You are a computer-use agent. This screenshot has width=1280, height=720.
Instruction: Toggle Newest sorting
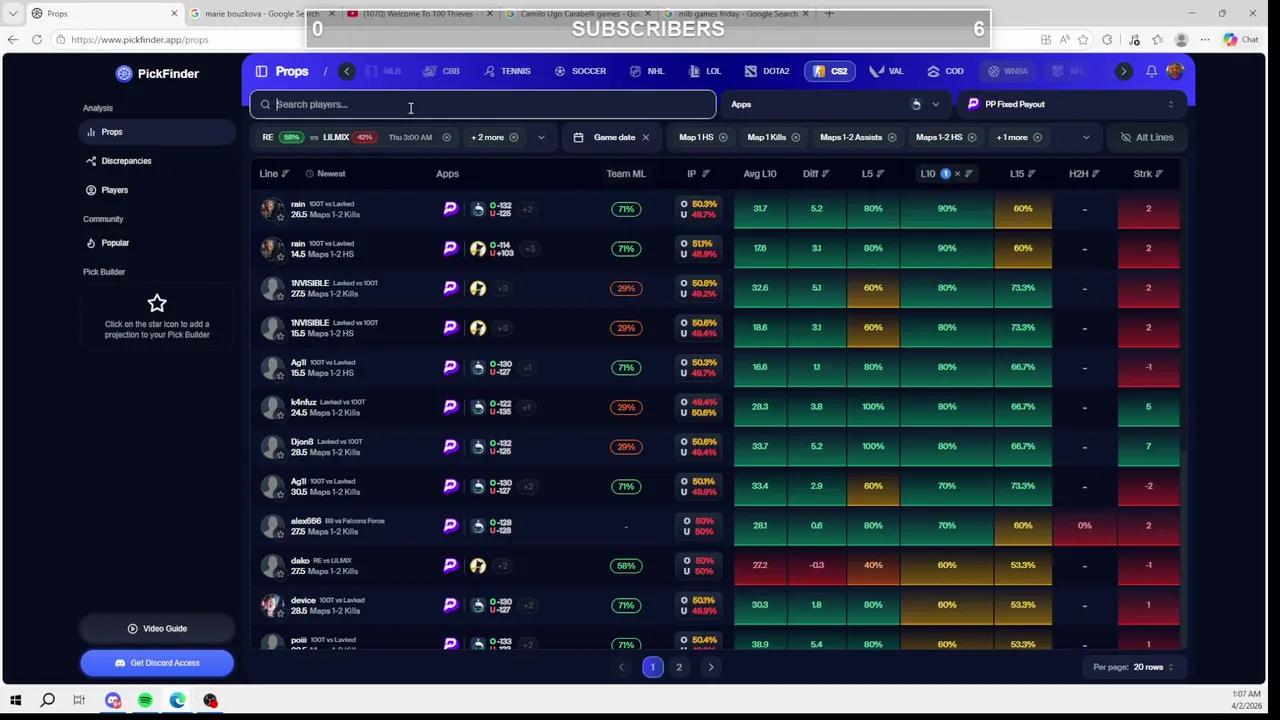point(325,174)
